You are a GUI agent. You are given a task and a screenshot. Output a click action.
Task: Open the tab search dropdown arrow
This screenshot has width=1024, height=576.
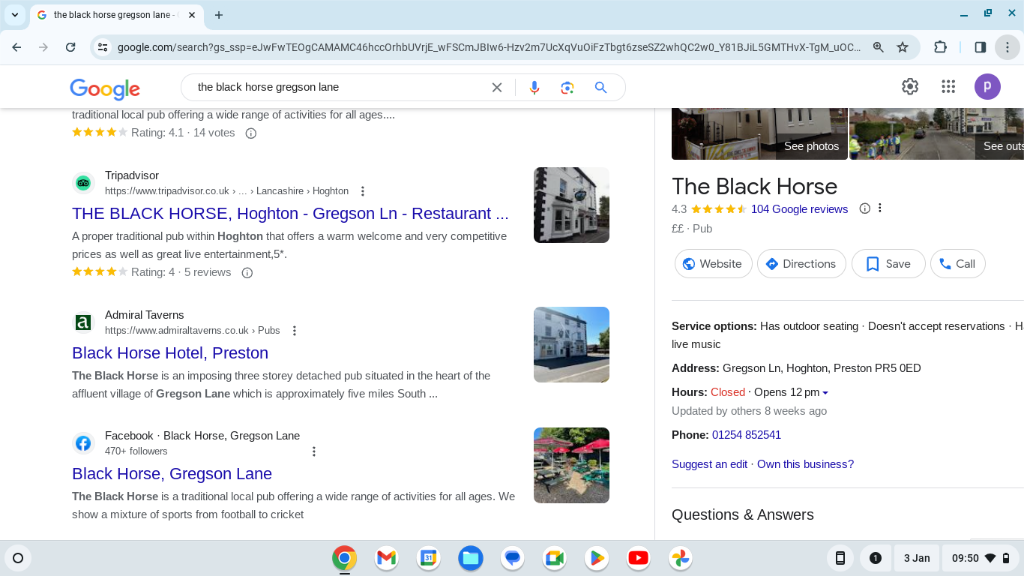click(x=14, y=14)
